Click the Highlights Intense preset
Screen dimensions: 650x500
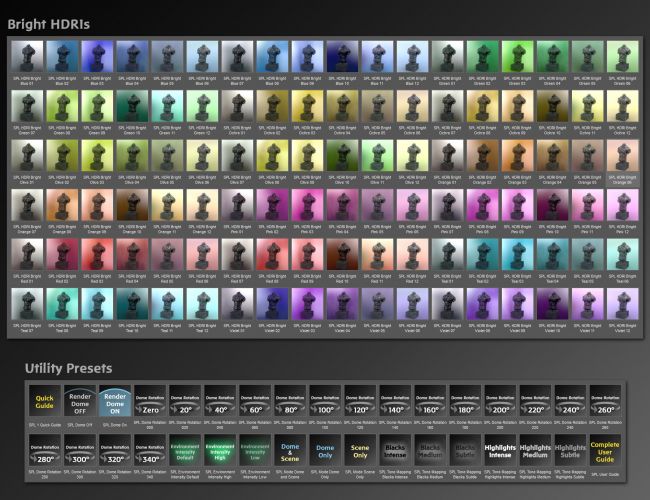click(x=499, y=455)
